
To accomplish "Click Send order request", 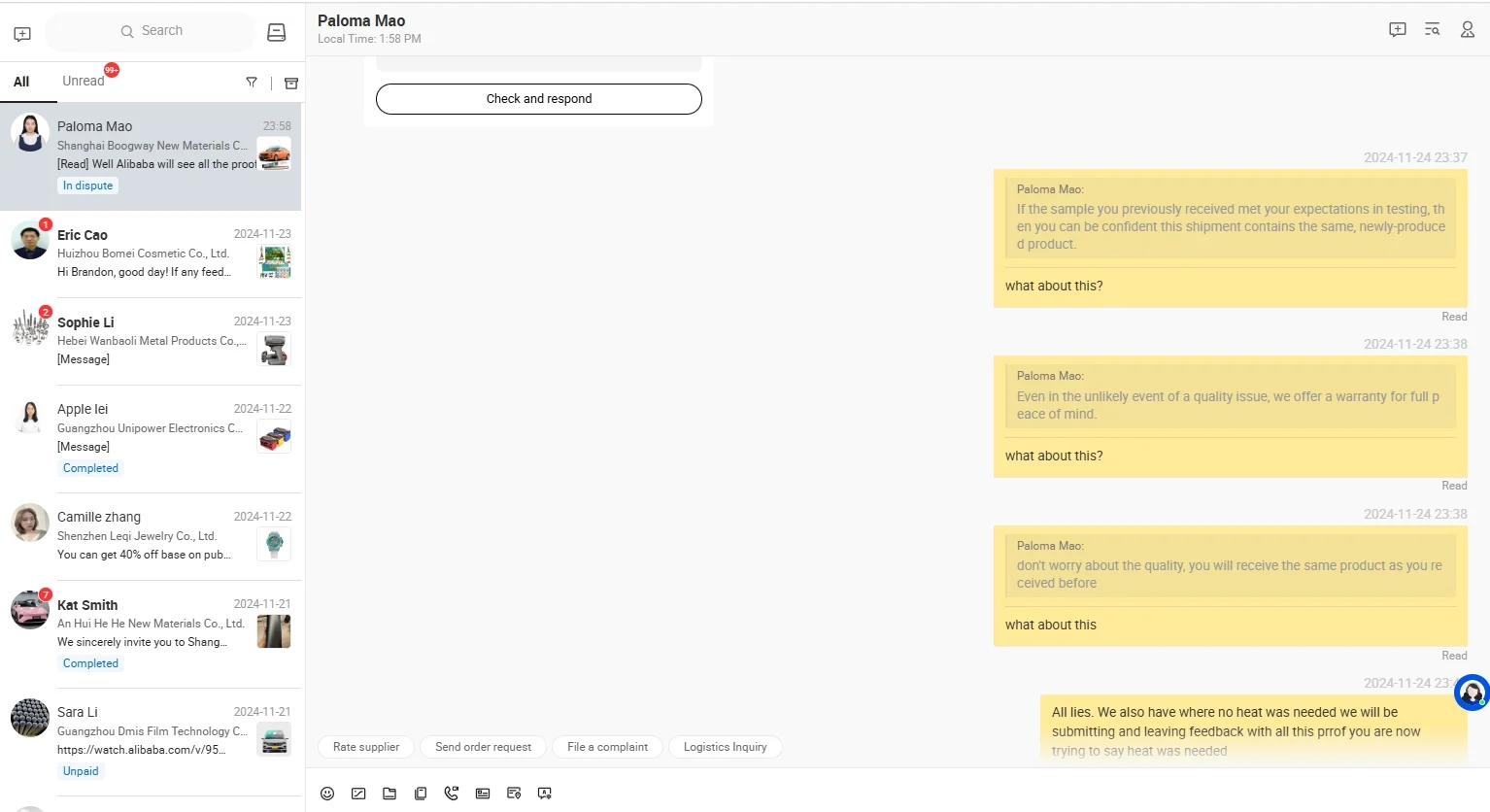I will click(483, 747).
